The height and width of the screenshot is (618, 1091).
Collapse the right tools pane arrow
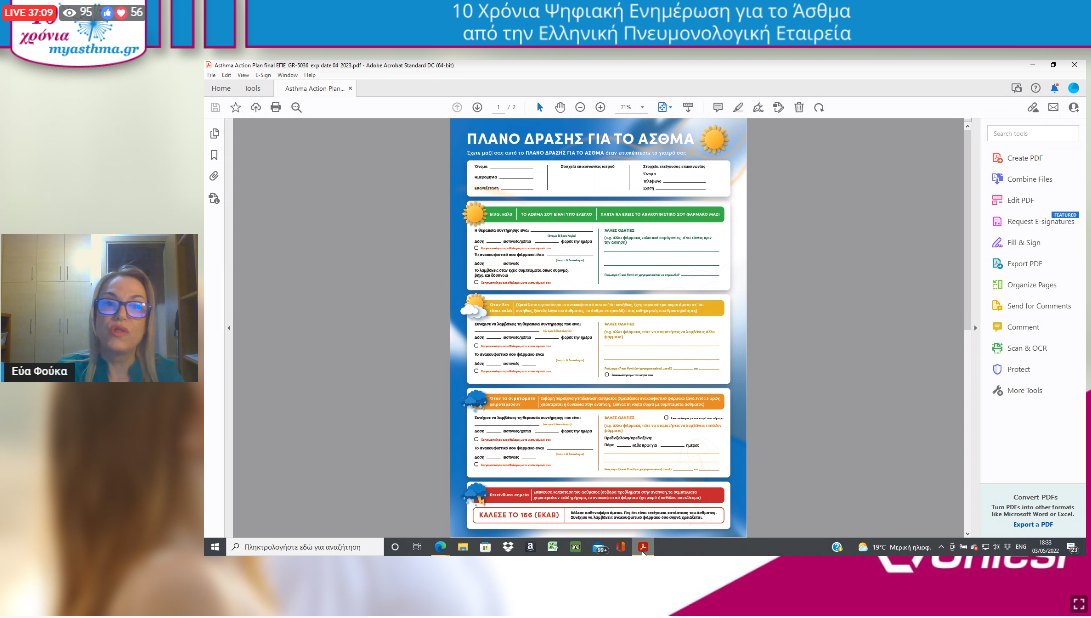pos(975,328)
